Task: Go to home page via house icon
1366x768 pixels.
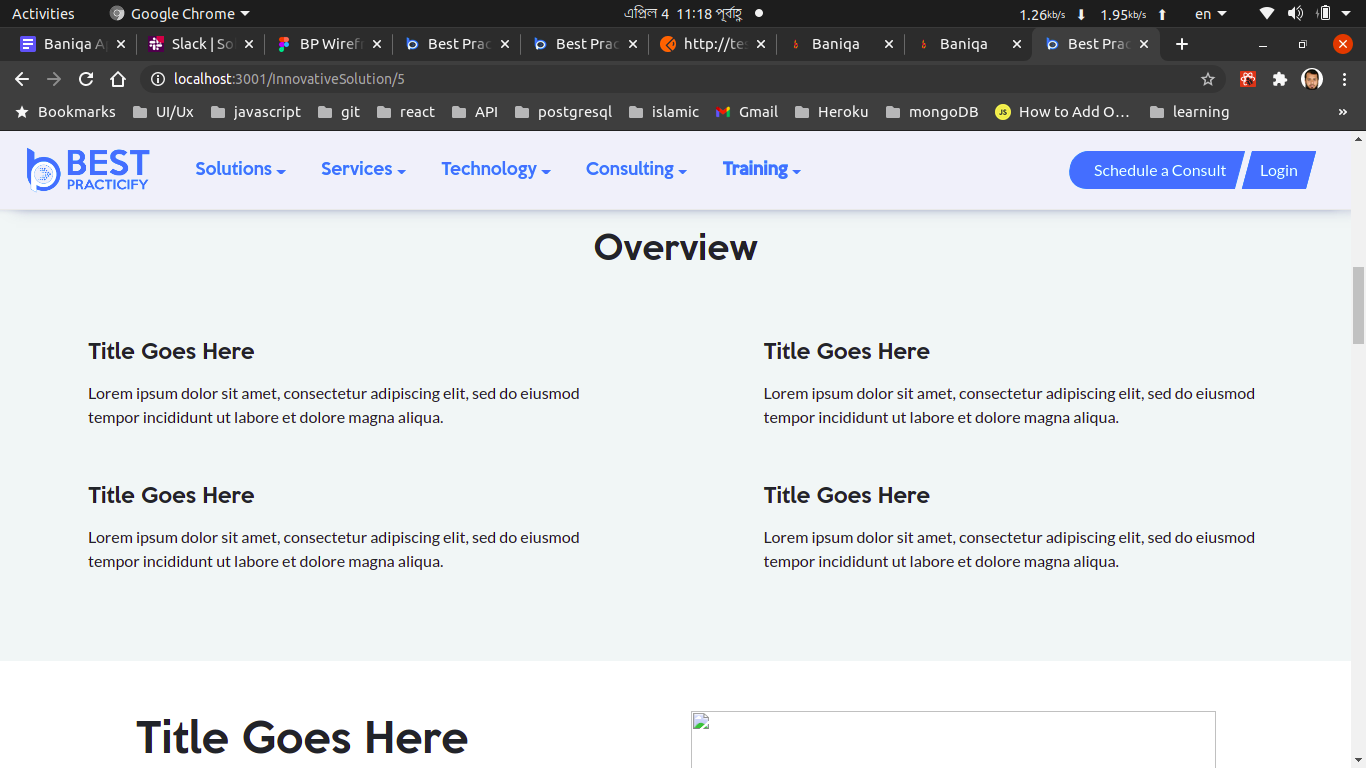Action: 118,79
